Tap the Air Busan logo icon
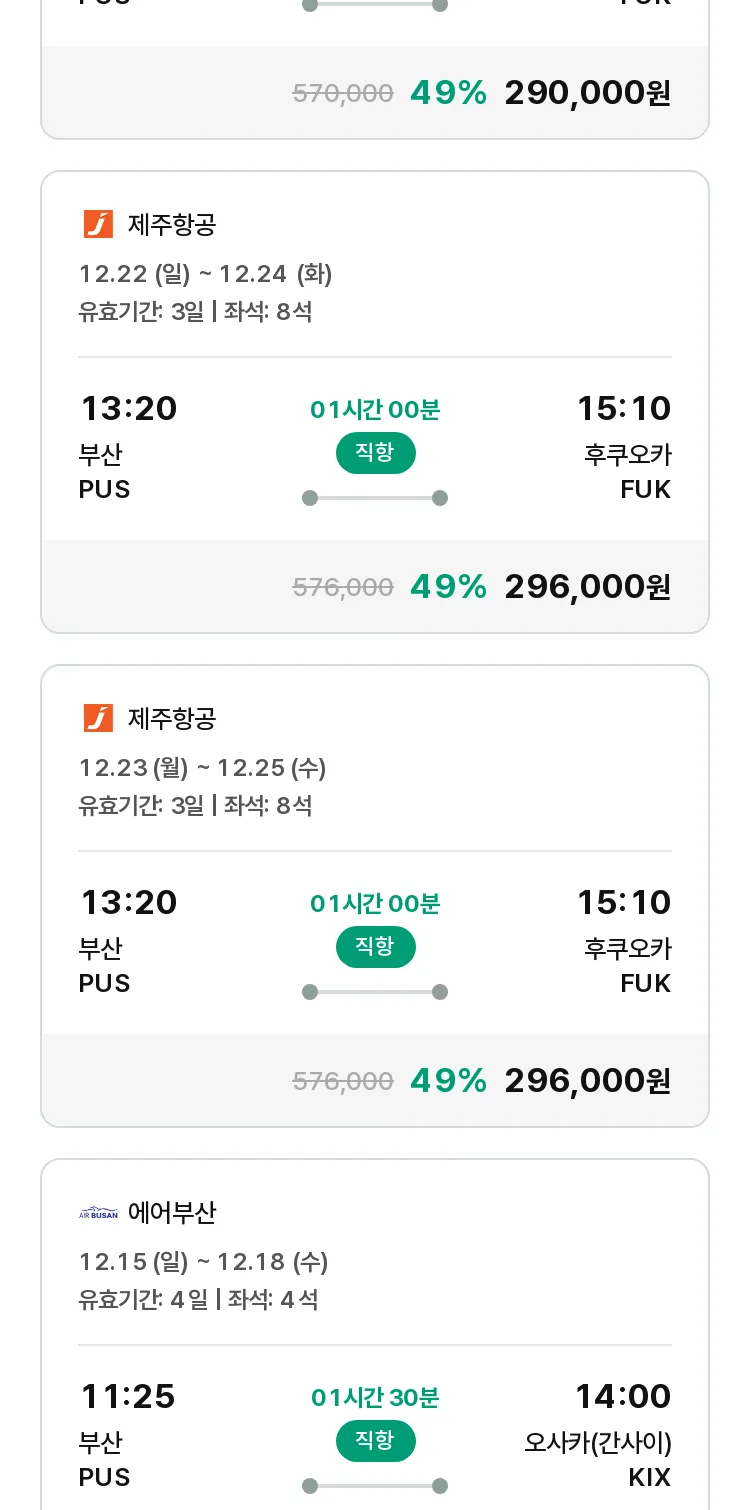The height and width of the screenshot is (1510, 750). pyautogui.click(x=98, y=1213)
